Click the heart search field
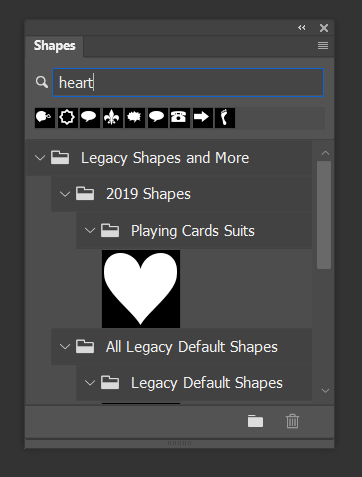362x477 pixels. coord(188,82)
